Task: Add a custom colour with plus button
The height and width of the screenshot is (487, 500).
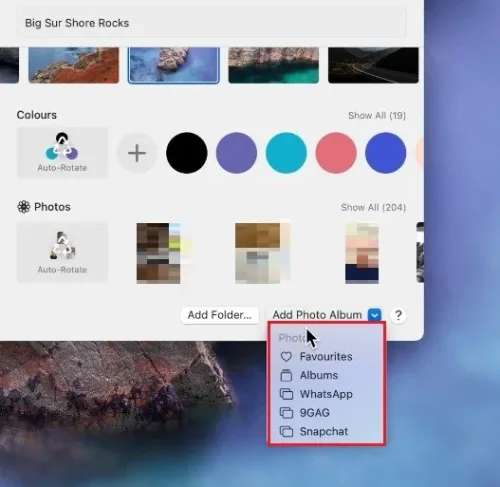Action: pyautogui.click(x=137, y=153)
